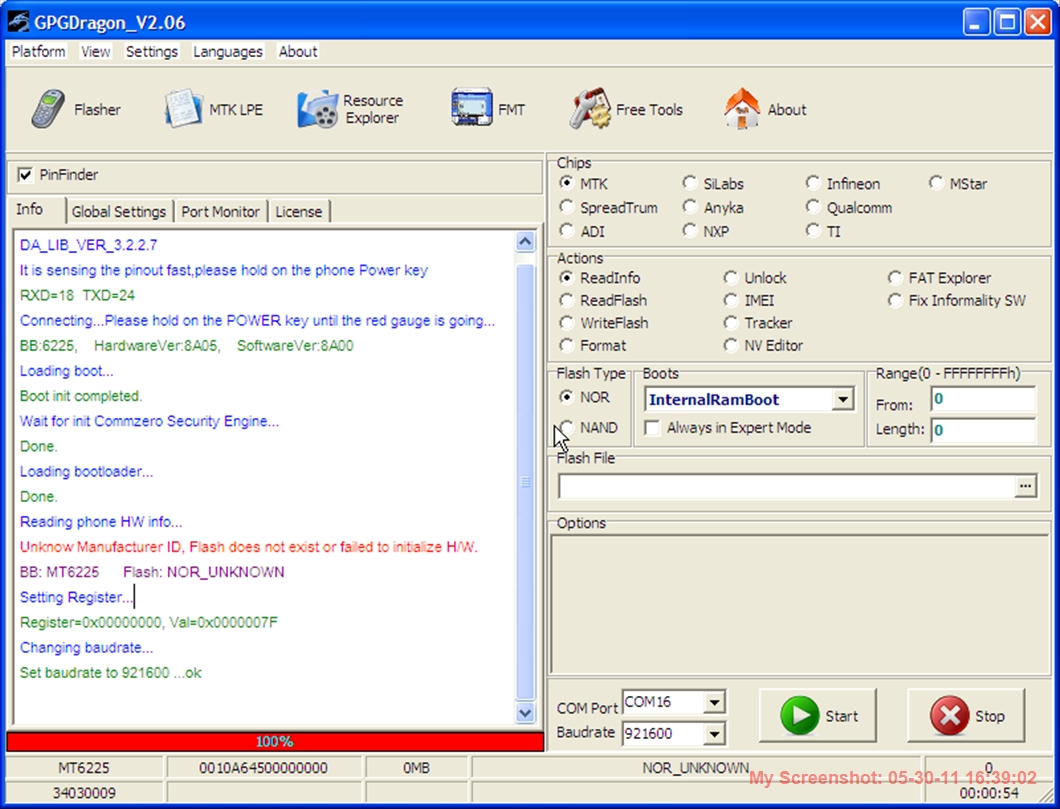Click in the Range Length field

983,430
